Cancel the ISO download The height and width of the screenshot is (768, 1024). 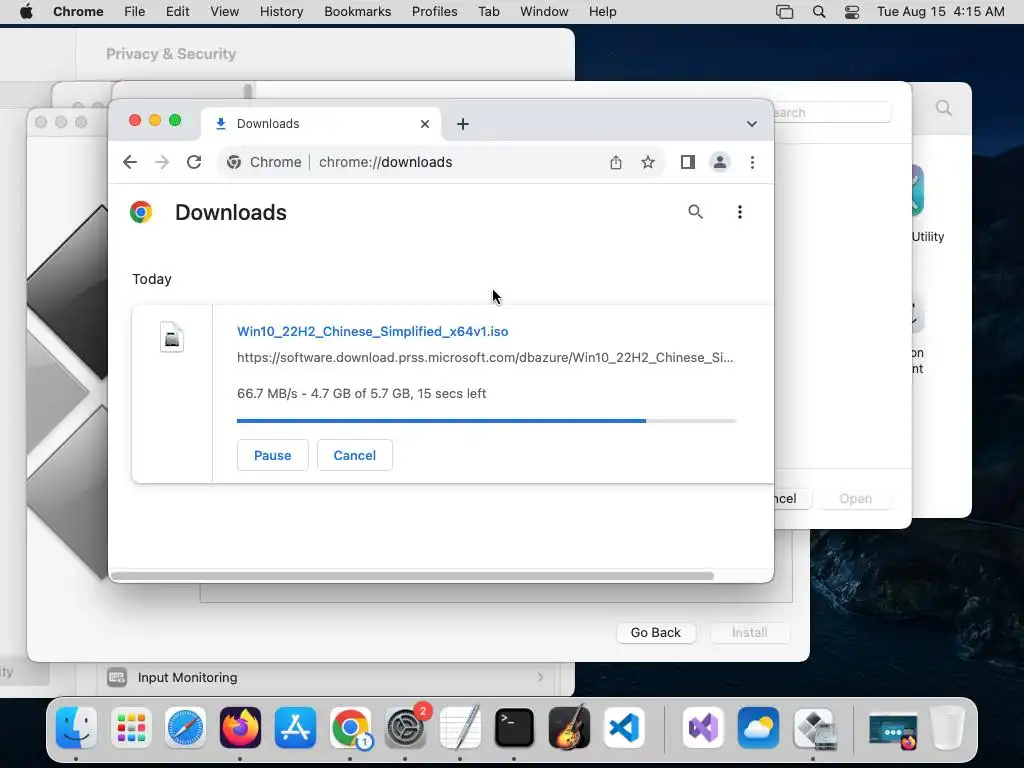pyautogui.click(x=355, y=455)
